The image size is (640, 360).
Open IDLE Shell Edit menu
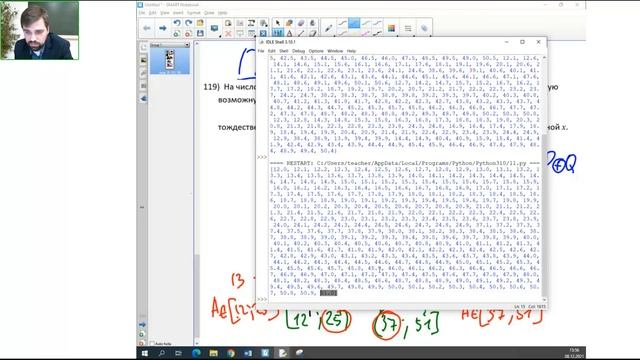[271, 51]
